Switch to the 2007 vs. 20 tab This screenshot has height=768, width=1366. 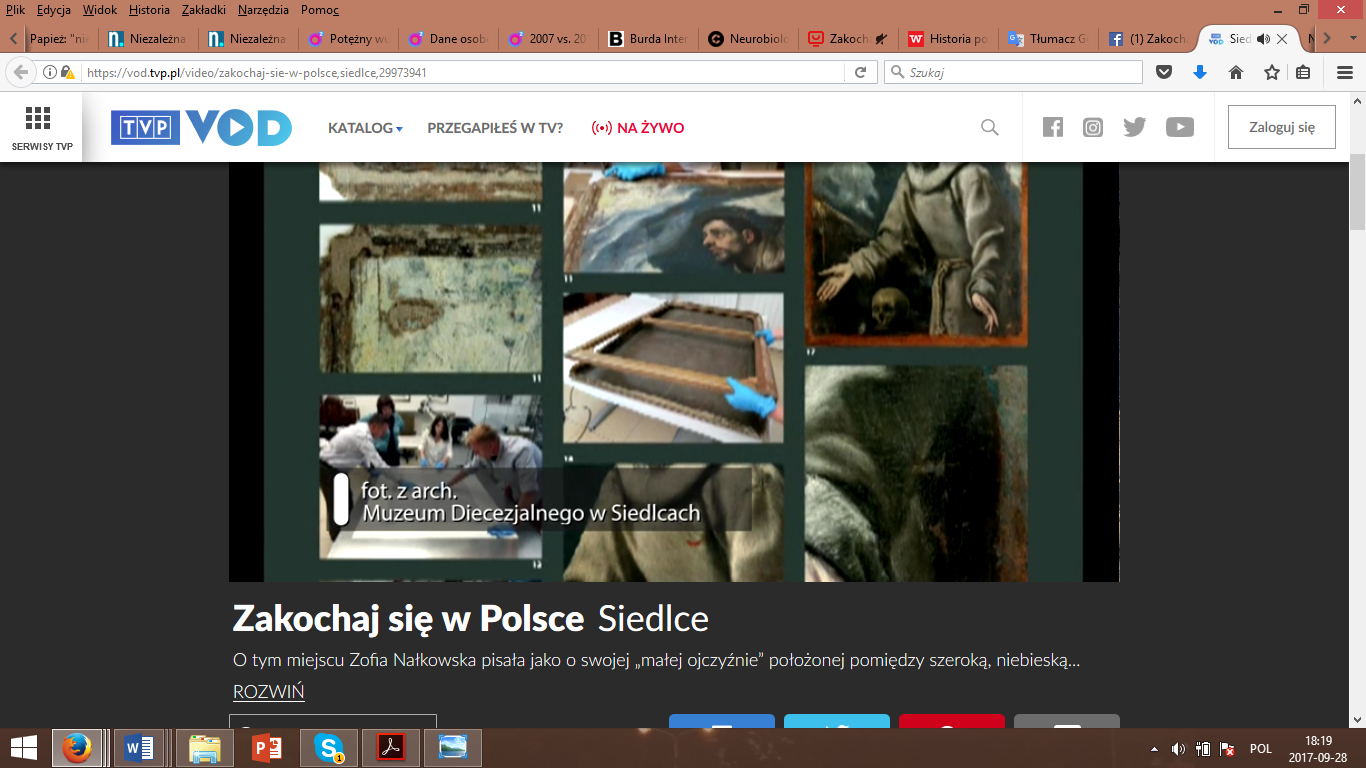(x=550, y=39)
